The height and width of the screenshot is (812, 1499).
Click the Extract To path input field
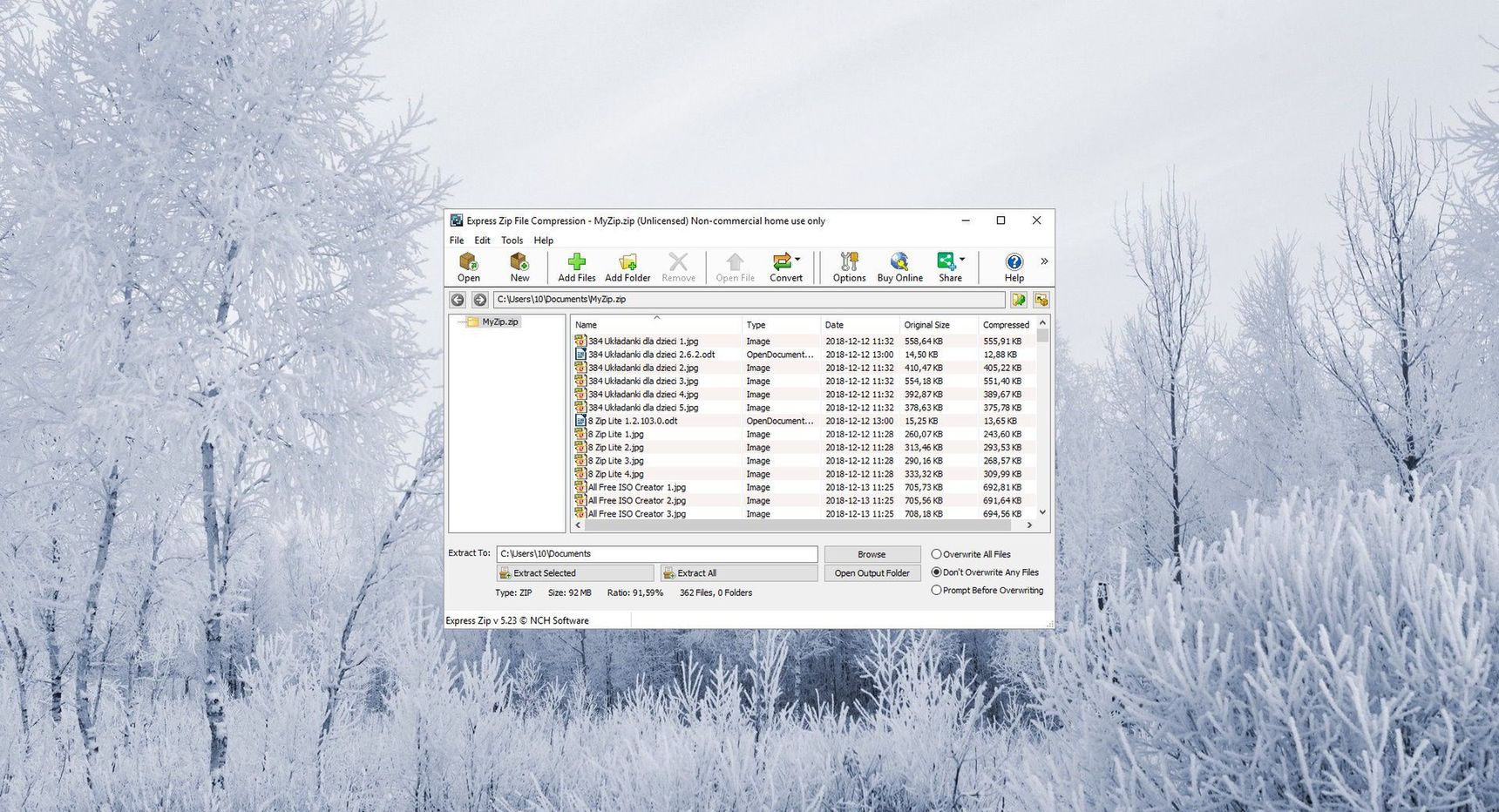coord(657,554)
